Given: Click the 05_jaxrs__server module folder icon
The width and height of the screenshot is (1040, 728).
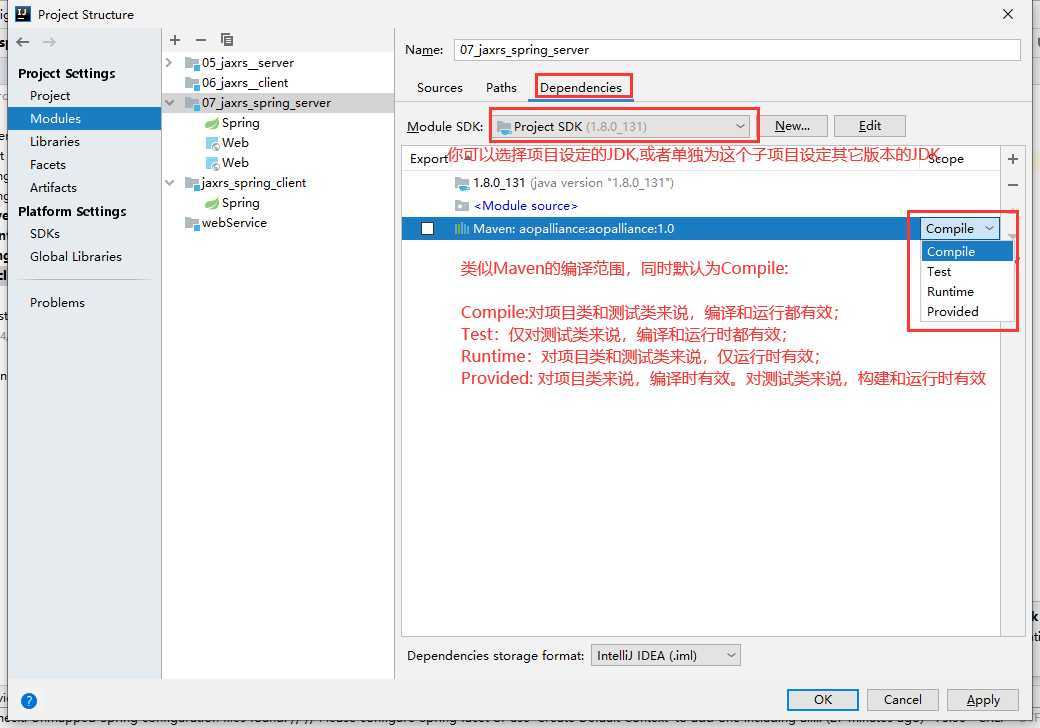Looking at the screenshot, I should tap(192, 63).
